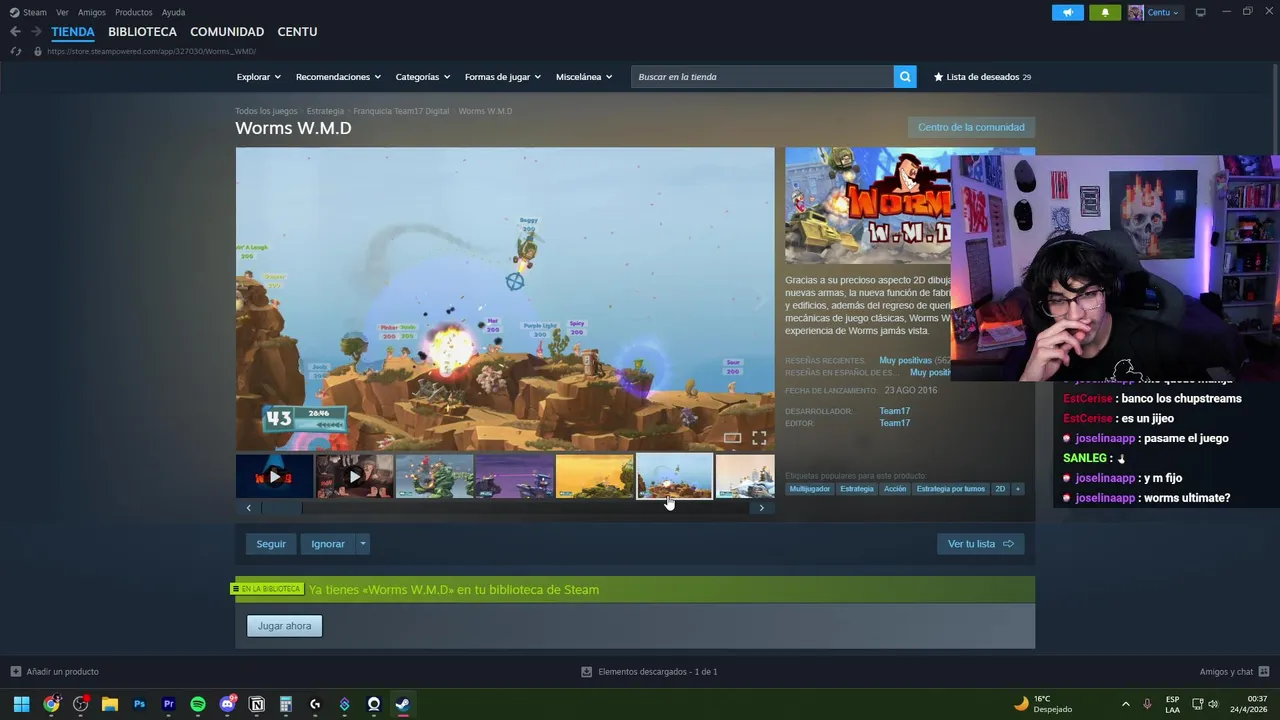1280x720 pixels.
Task: Click the Seguir button
Action: point(271,544)
